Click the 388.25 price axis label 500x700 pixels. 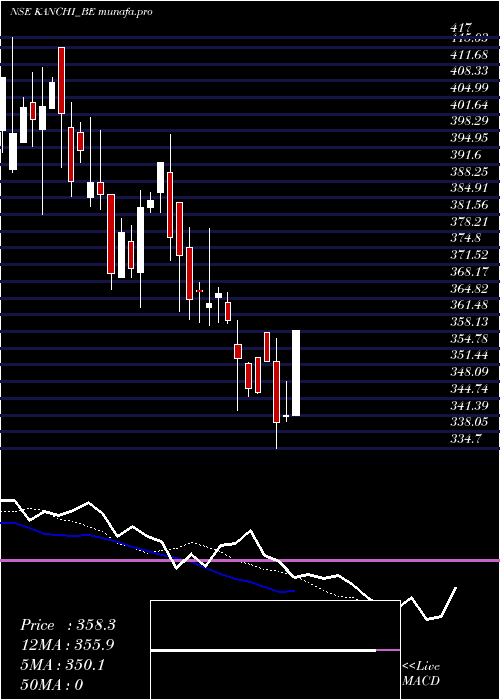coord(469,171)
